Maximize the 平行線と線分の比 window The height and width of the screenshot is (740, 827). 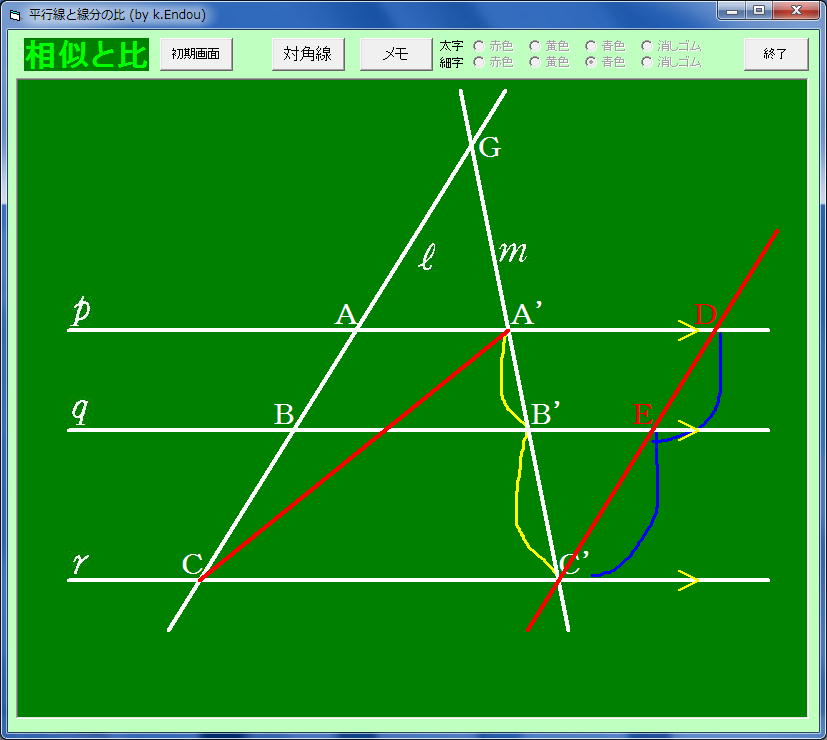pyautogui.click(x=759, y=11)
